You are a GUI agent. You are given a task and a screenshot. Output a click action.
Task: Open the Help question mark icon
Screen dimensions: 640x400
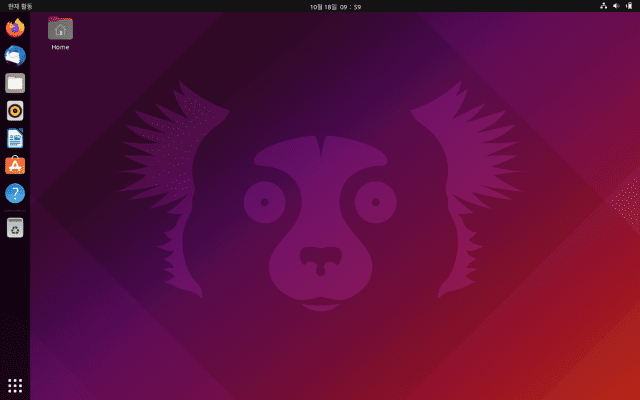click(15, 193)
